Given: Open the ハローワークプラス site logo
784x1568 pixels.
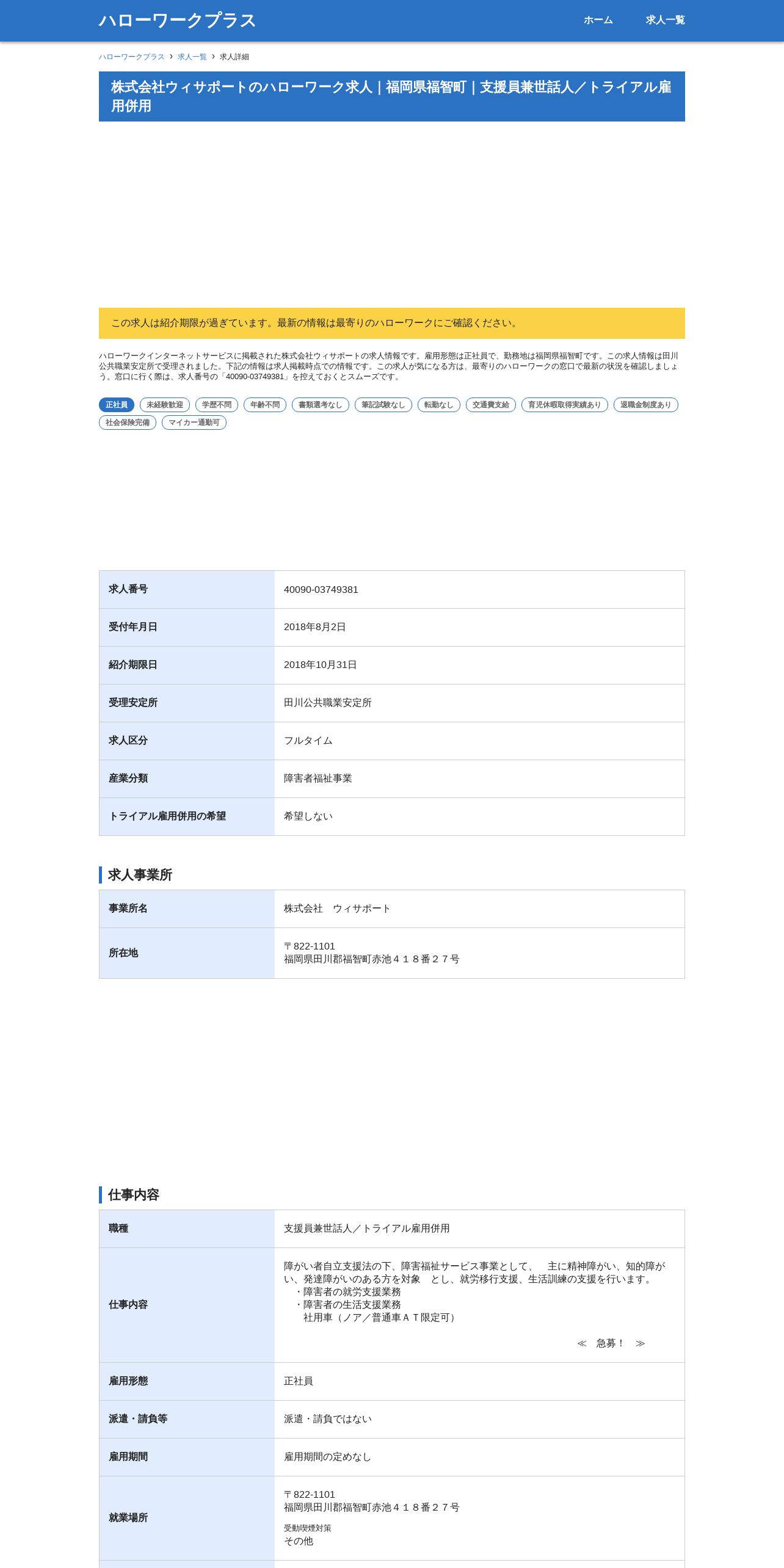Looking at the screenshot, I should pos(177,20).
